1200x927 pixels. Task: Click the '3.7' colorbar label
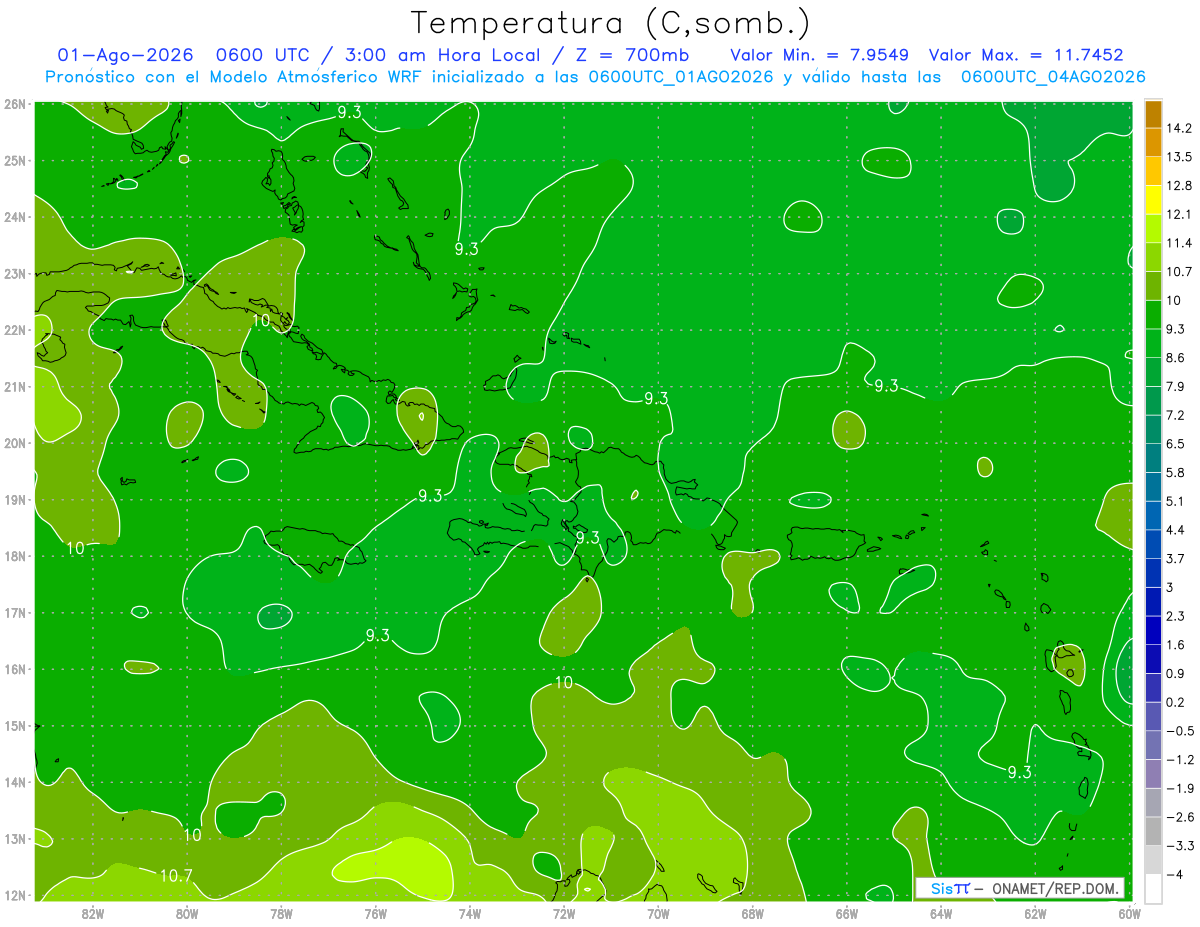click(x=1176, y=558)
